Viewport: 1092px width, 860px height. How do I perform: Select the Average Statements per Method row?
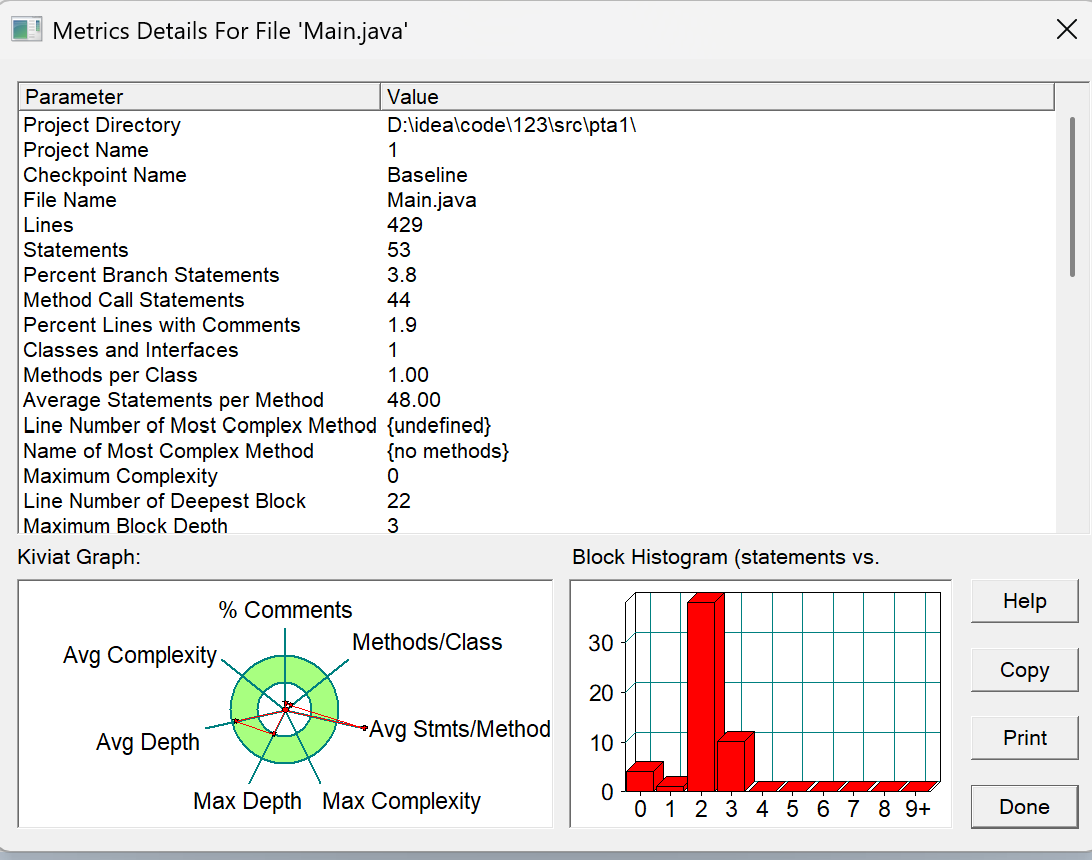pos(536,400)
